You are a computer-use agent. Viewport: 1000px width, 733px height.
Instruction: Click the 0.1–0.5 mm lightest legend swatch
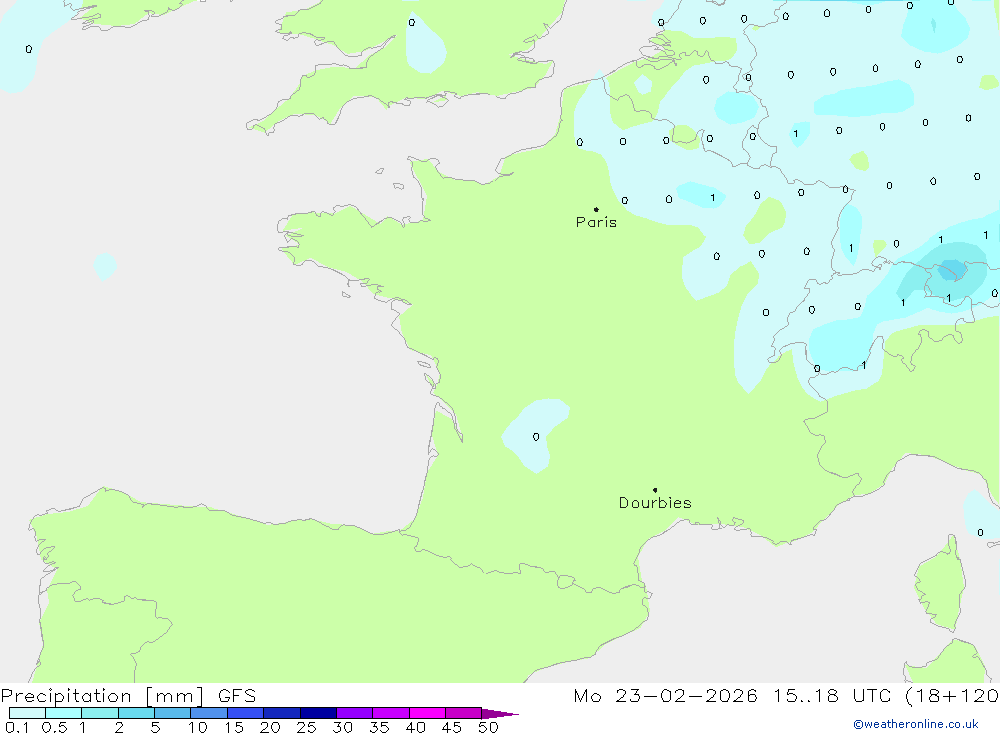point(27,714)
